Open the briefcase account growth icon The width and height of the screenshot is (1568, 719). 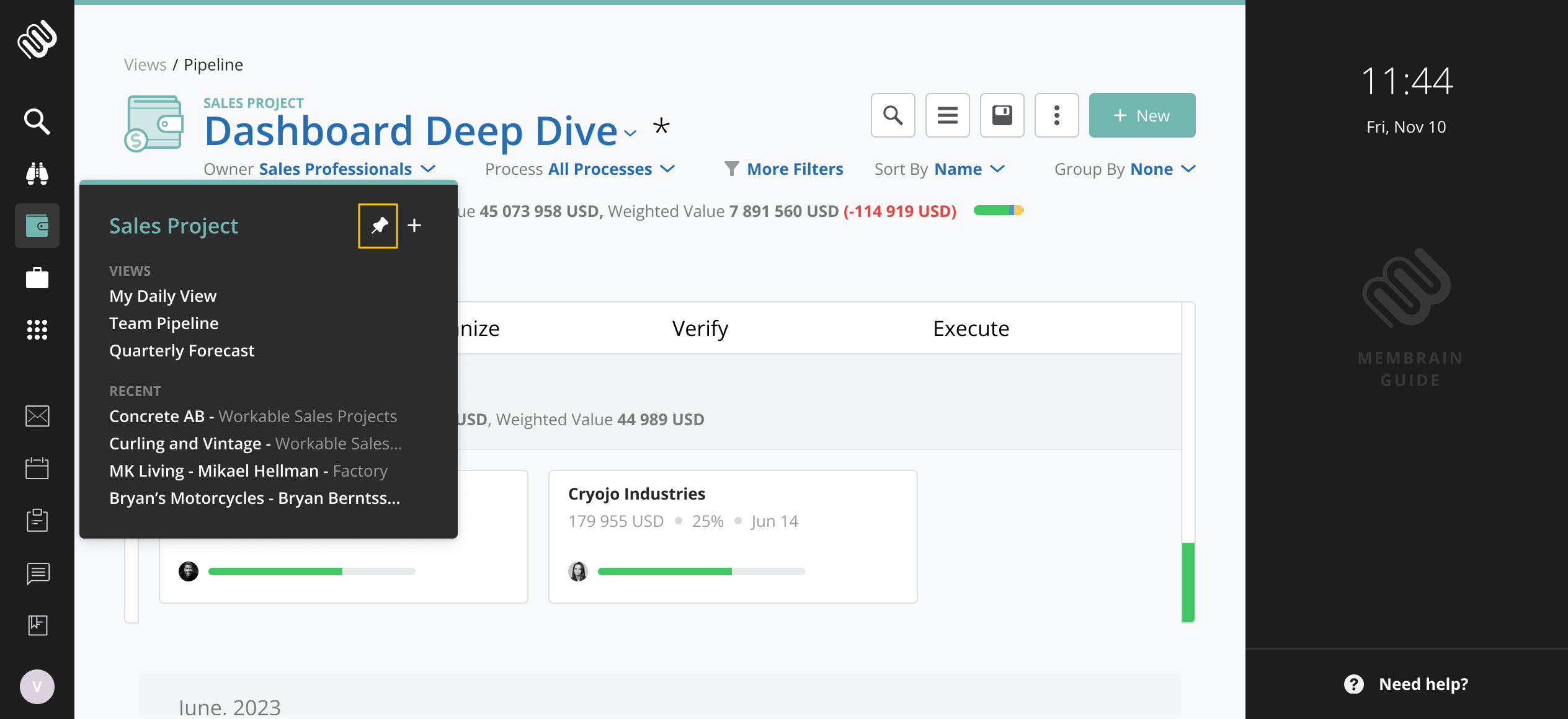(37, 278)
